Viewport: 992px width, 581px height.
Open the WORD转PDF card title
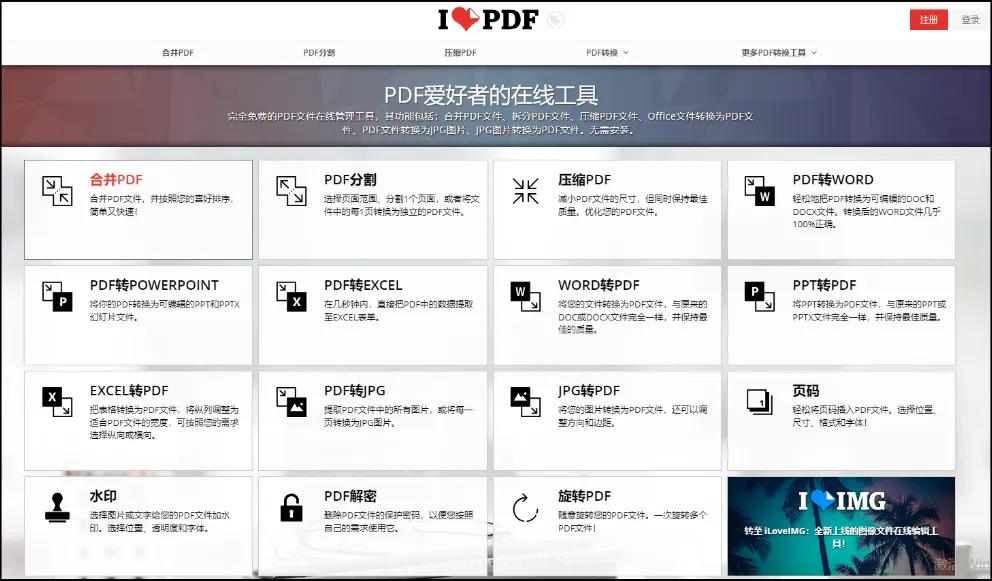click(598, 285)
